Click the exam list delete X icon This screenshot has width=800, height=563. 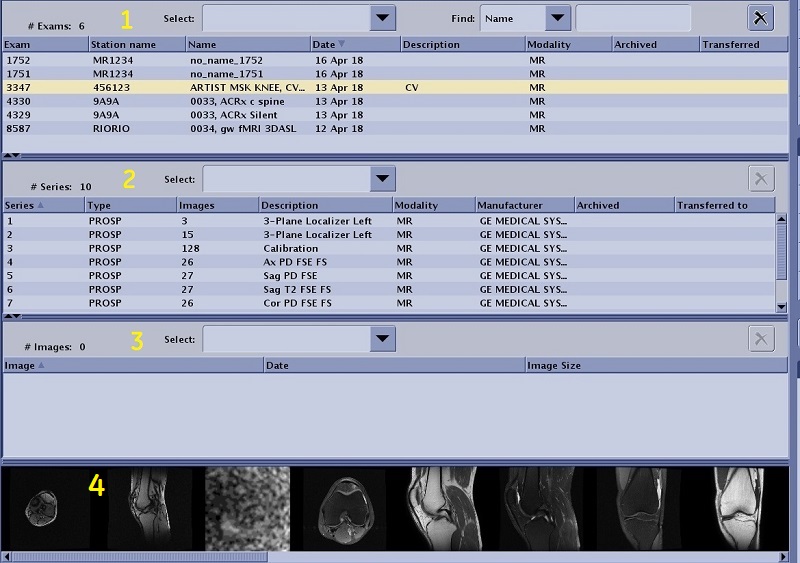761,17
